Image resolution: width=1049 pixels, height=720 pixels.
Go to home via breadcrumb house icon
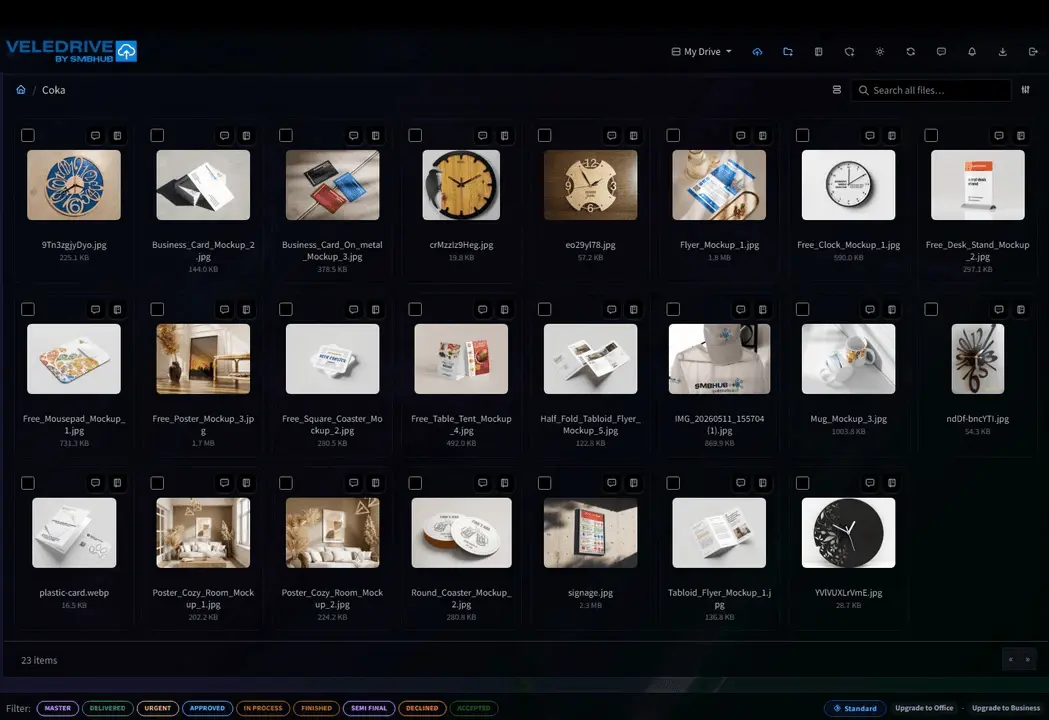(21, 90)
